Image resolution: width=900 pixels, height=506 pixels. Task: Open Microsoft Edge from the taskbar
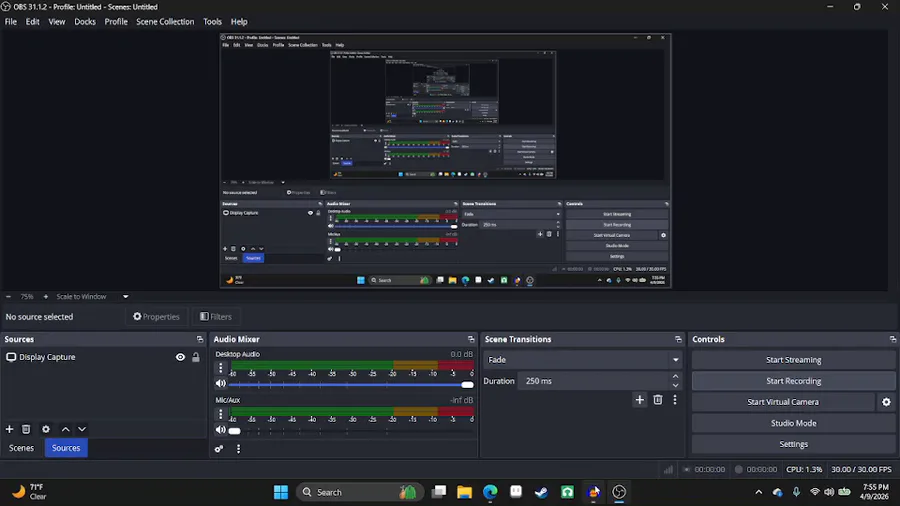[490, 492]
